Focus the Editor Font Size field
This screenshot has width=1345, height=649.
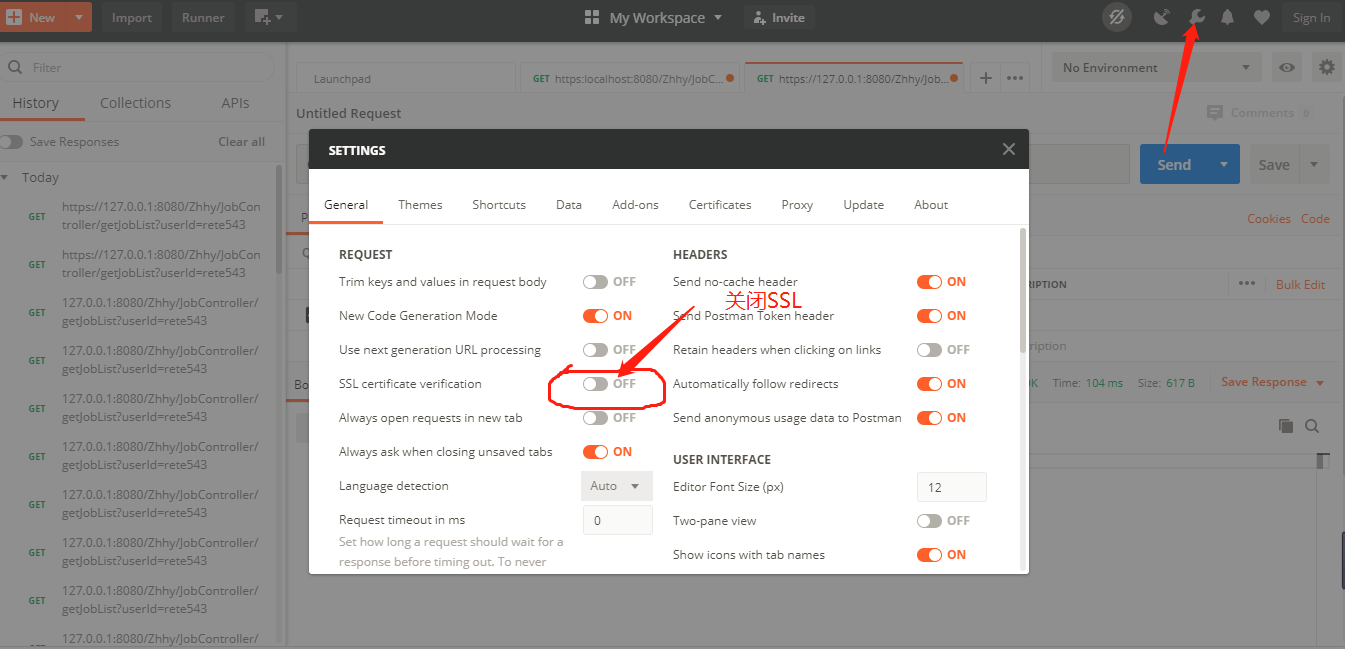[x=952, y=487]
